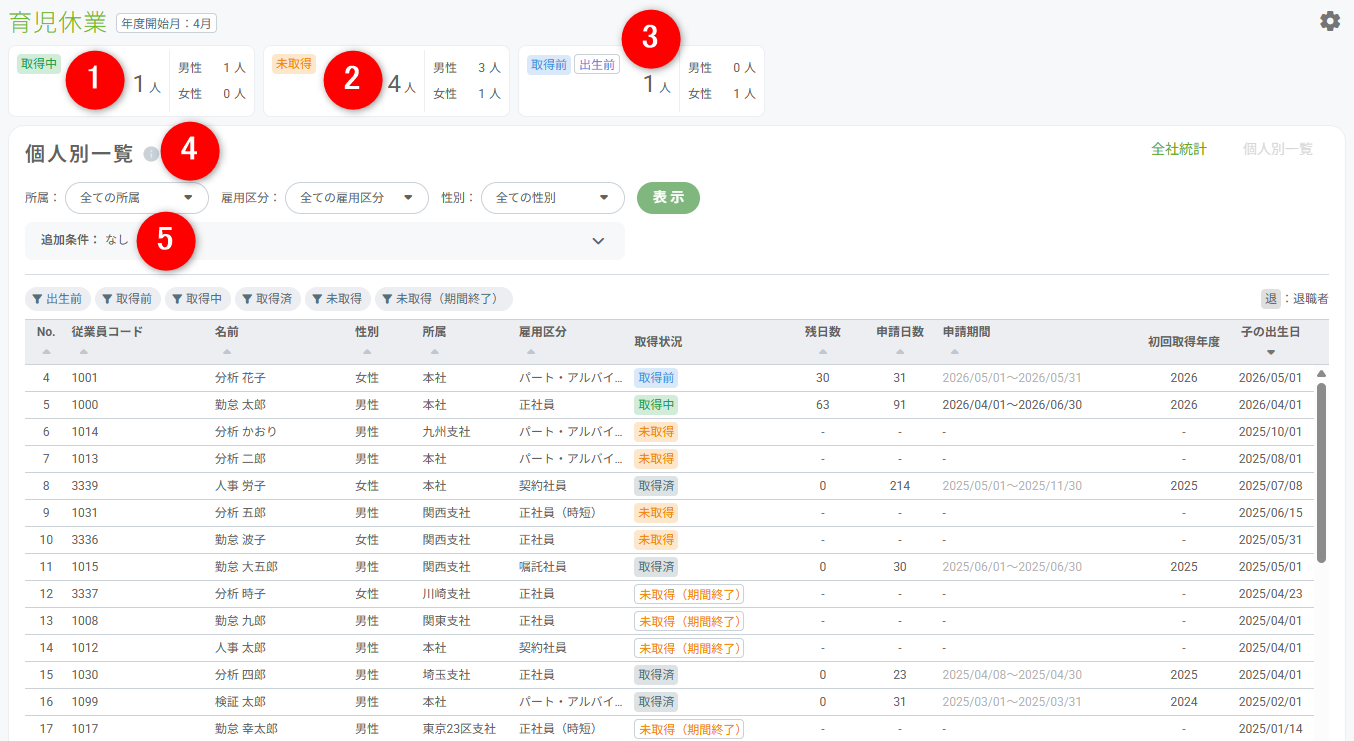Viewport: 1354px width, 741px height.
Task: Sort by the 残日数 column
Action: pos(823,352)
